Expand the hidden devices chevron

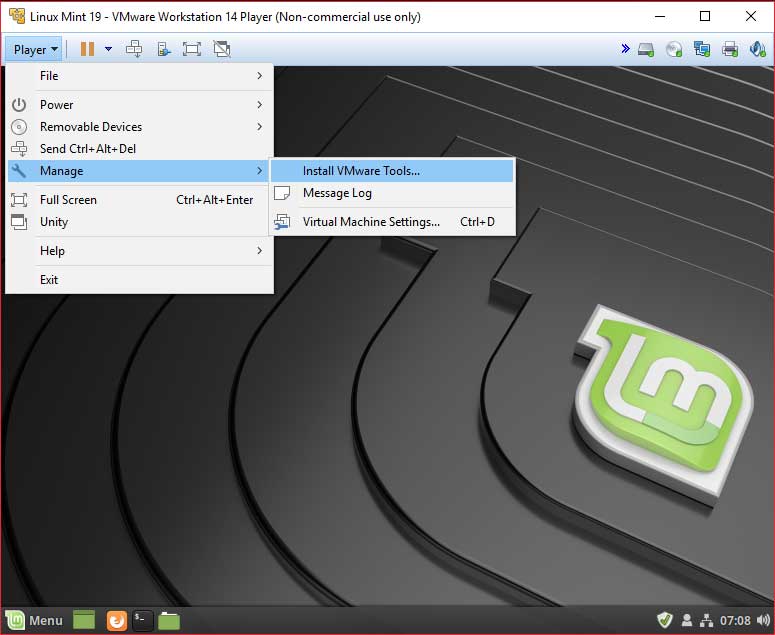625,48
